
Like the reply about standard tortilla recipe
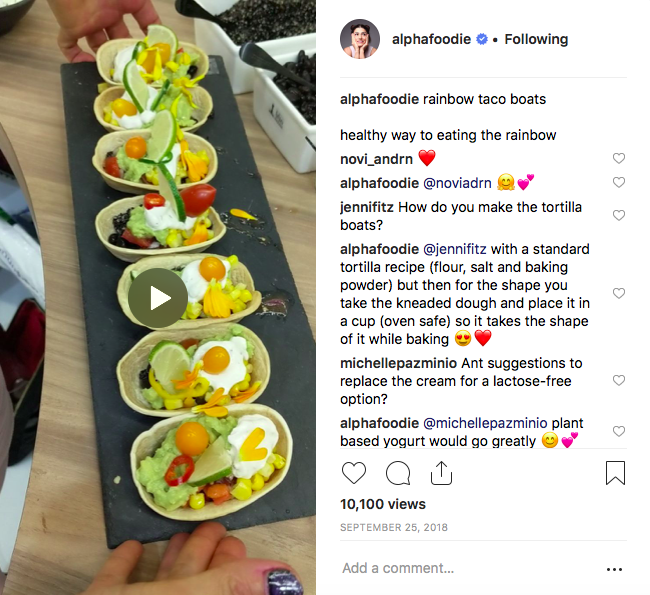click(x=618, y=293)
